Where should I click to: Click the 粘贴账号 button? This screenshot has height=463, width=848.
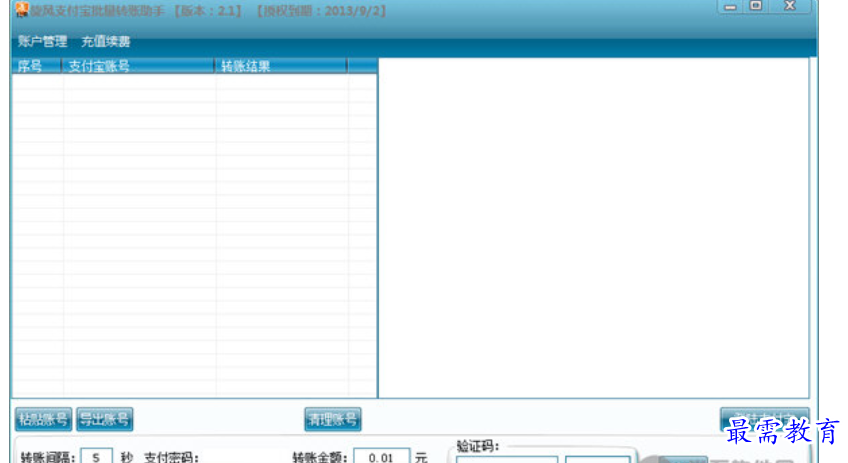(x=43, y=419)
